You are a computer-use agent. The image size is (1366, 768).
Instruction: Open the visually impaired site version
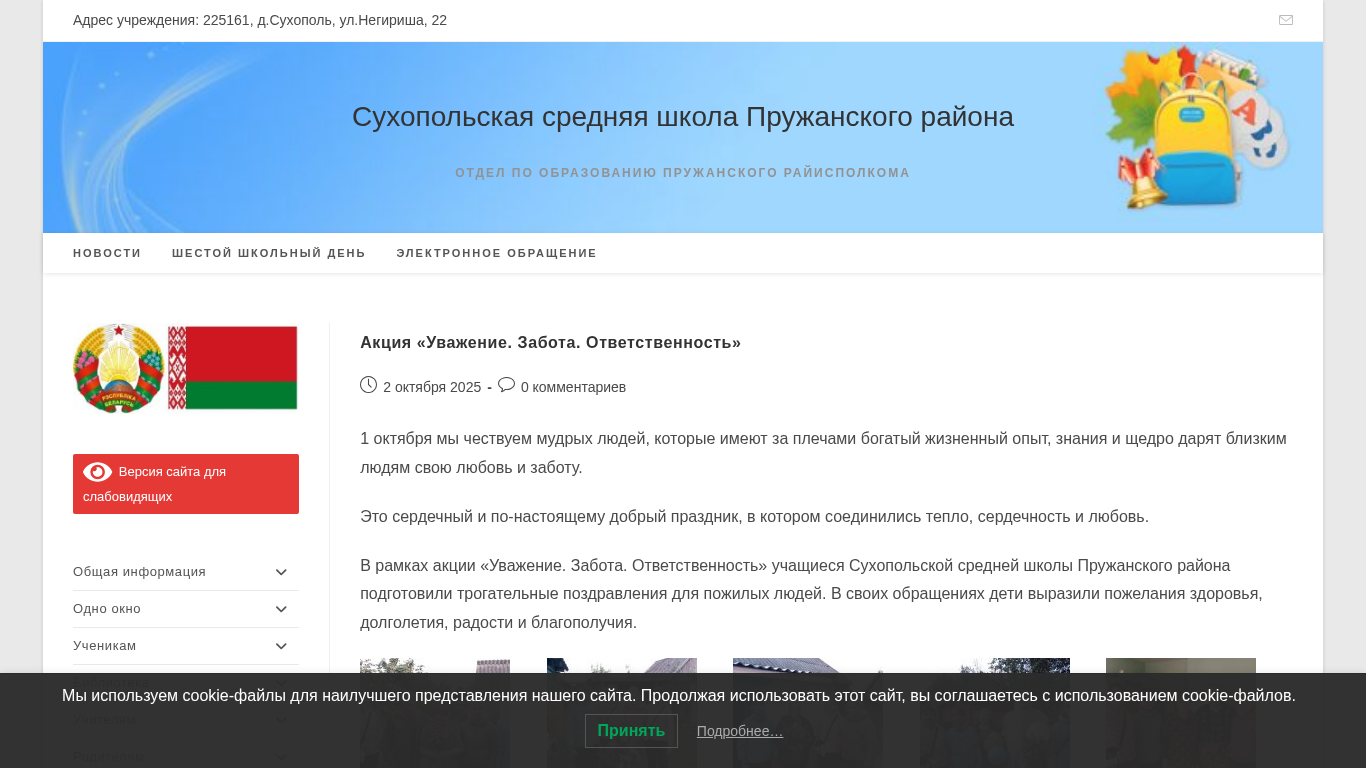(186, 484)
